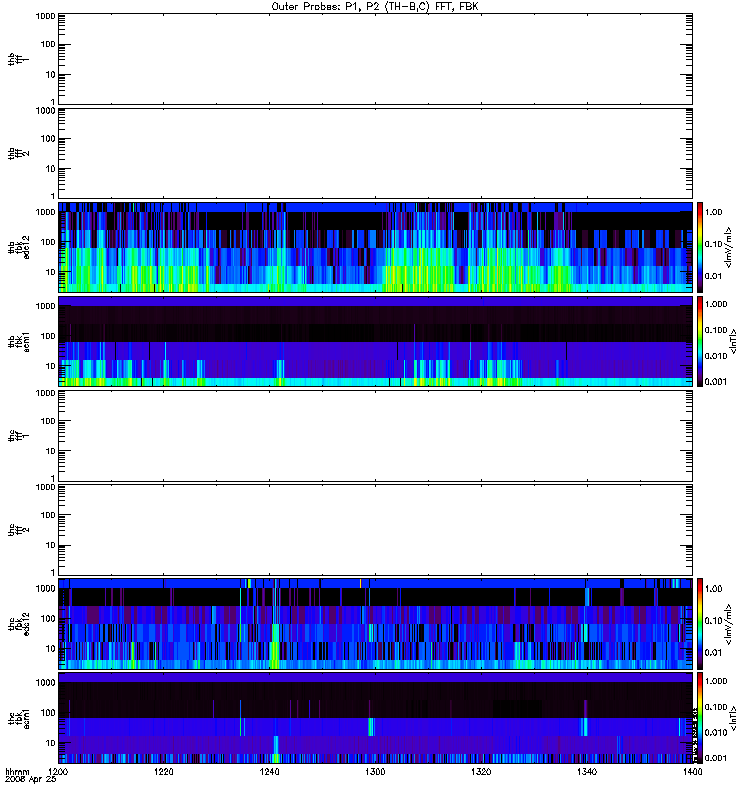Image resolution: width=750 pixels, height=800 pixels.
Task: Click the <|mV/m|> unit label beside thc edc12 color bar
Action: [729, 624]
